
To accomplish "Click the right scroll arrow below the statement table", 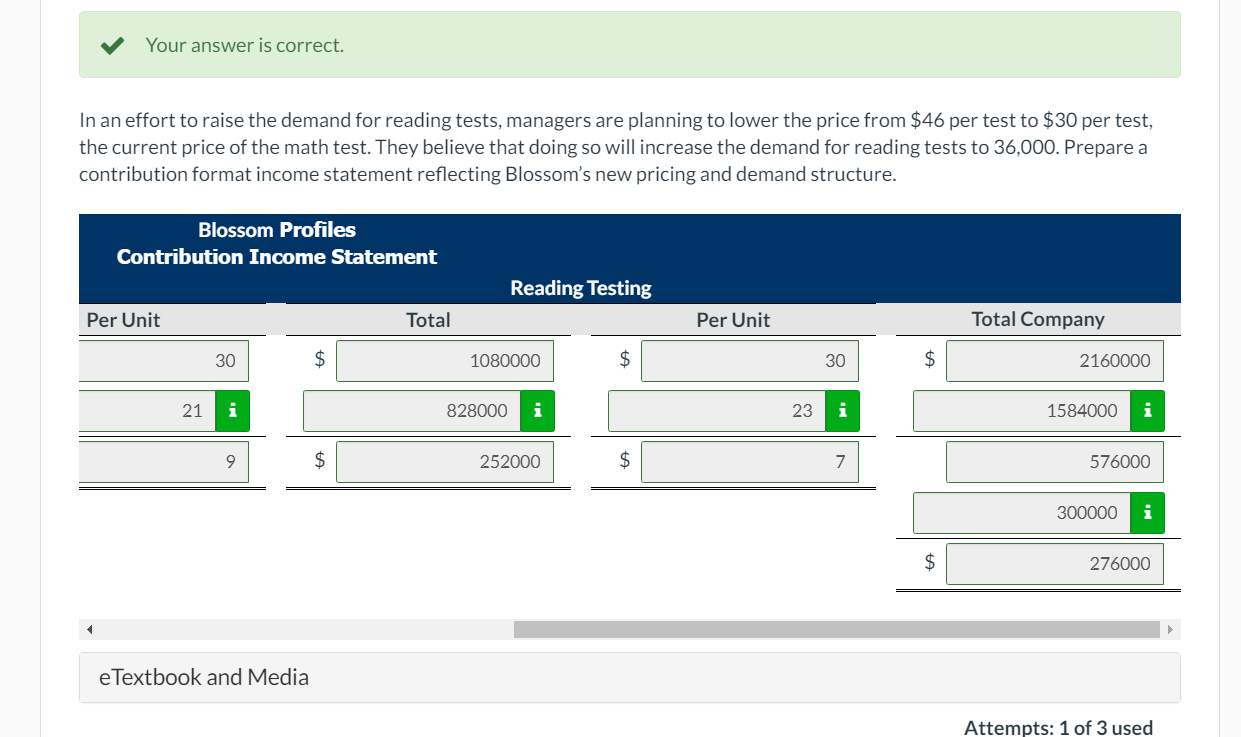I will pyautogui.click(x=1172, y=629).
